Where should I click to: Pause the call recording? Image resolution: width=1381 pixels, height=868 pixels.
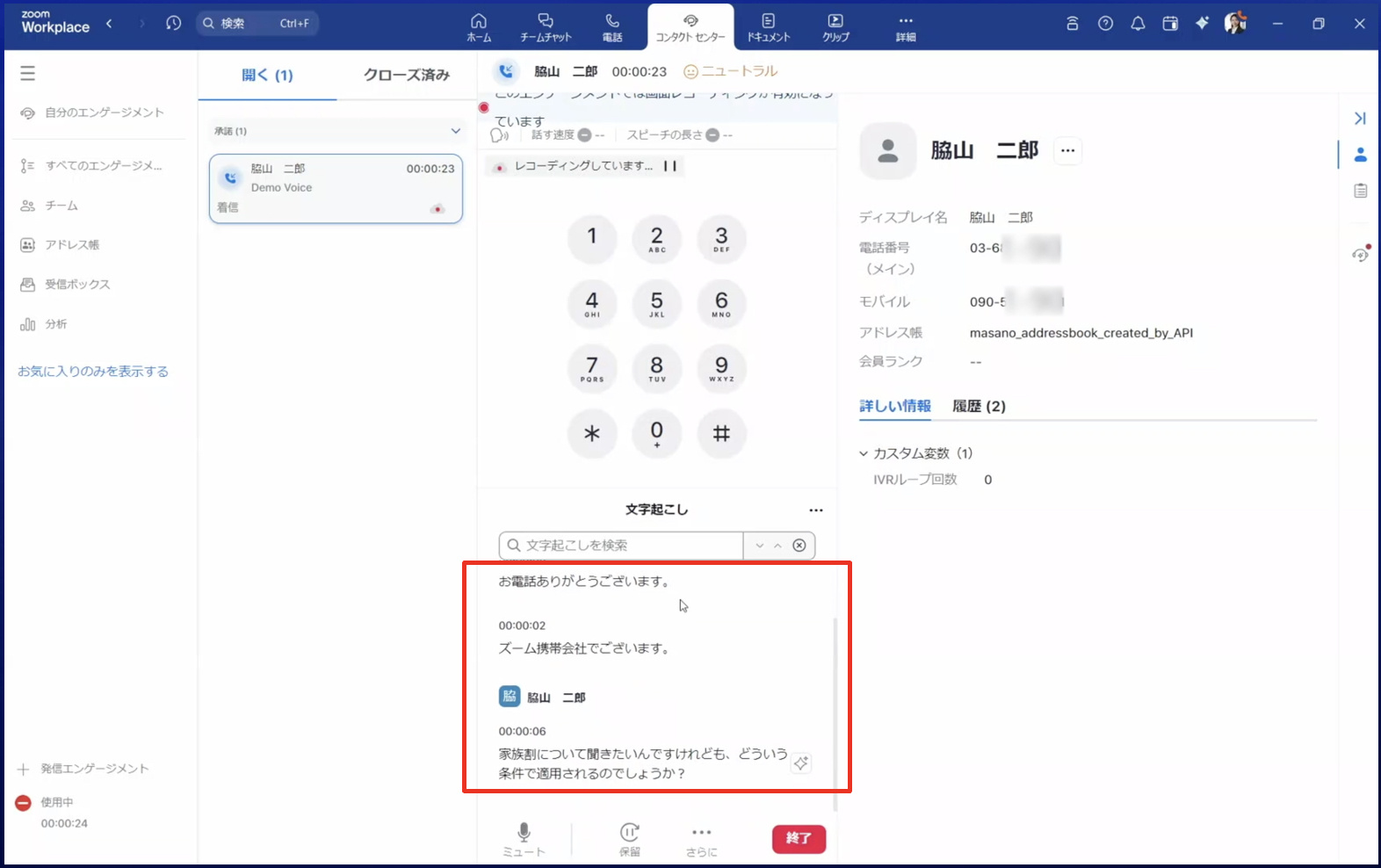coord(670,166)
